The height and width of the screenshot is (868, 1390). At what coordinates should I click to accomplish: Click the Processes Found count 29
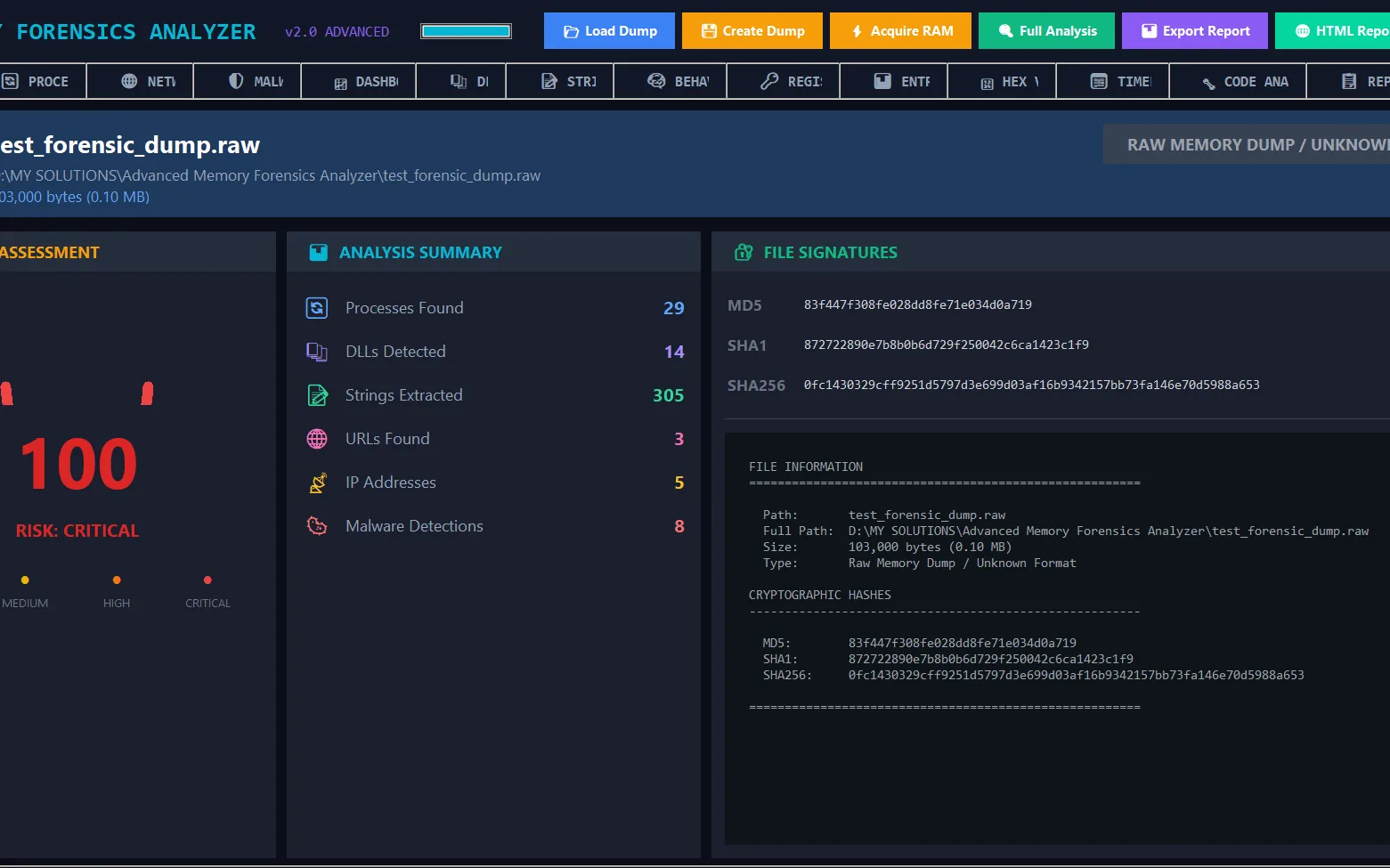coord(674,308)
